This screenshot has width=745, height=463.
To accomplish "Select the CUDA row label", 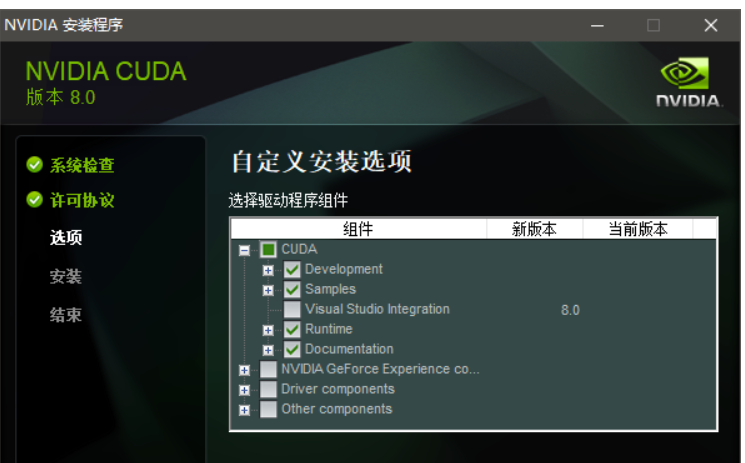I will tap(299, 249).
